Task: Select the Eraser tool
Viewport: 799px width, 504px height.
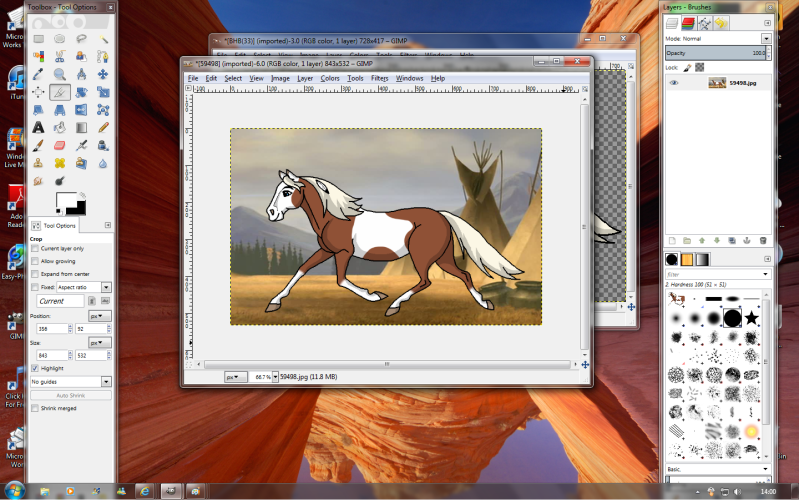Action: (x=60, y=146)
